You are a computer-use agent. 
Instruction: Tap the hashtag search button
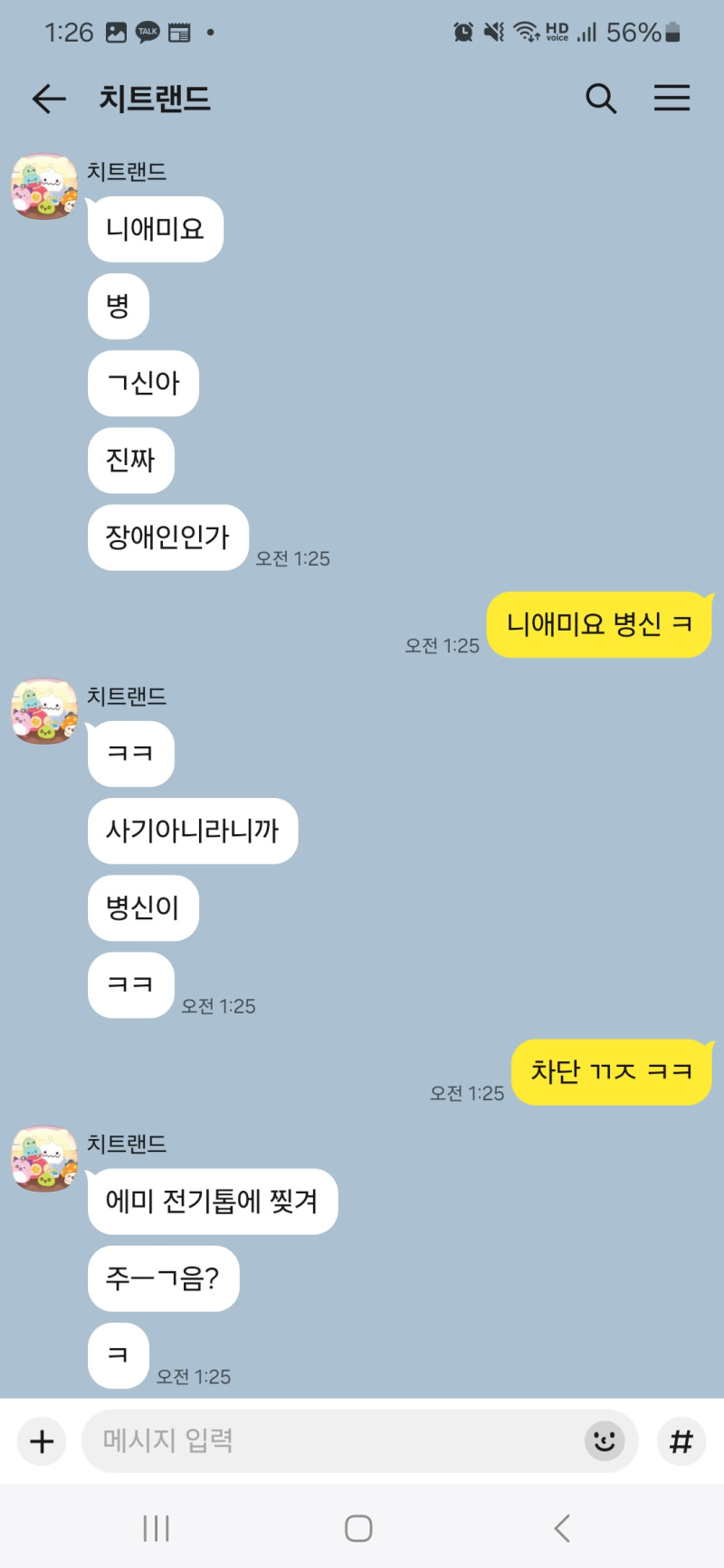[681, 1441]
